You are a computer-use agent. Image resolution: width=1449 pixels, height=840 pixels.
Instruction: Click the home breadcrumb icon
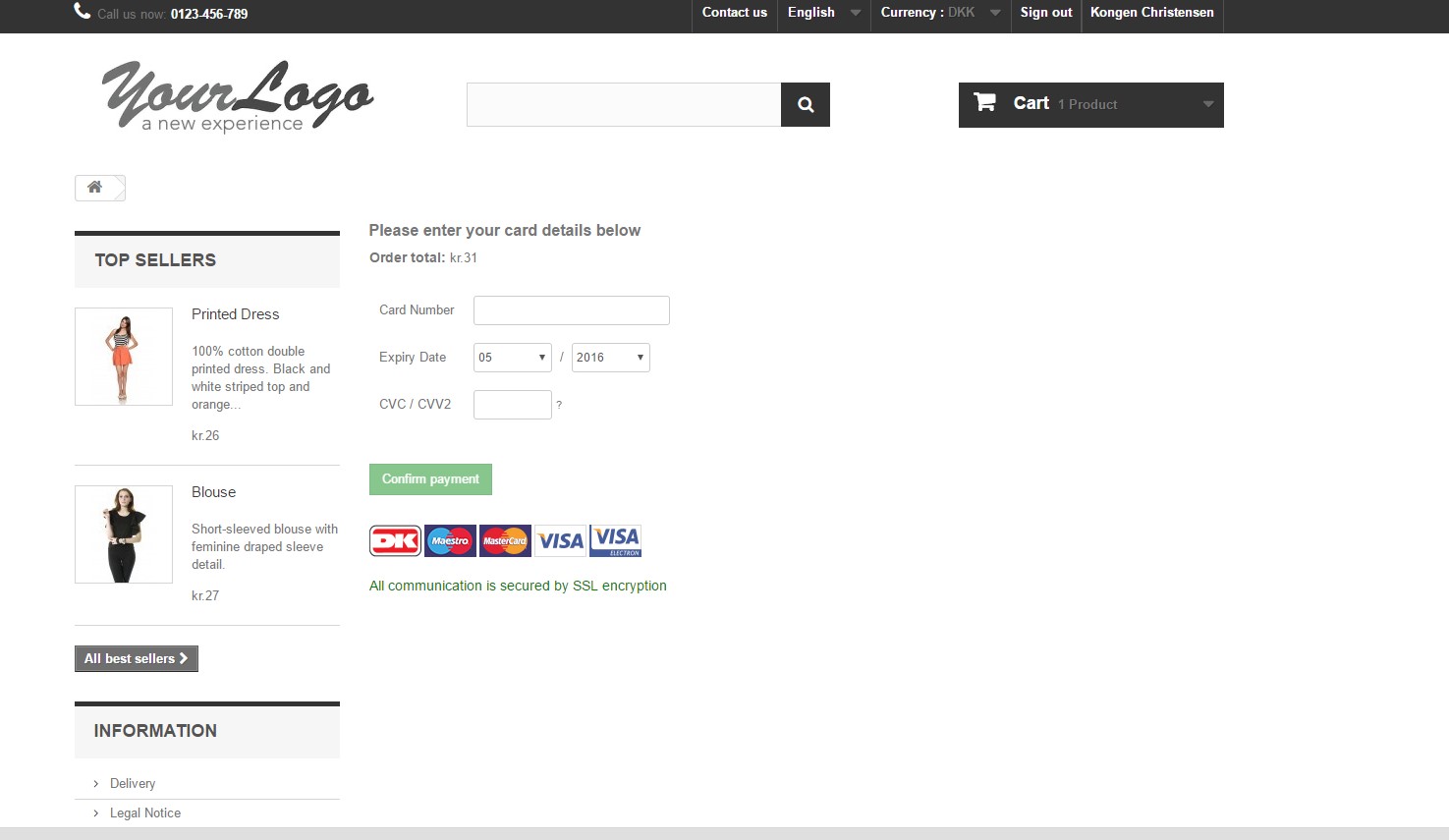point(94,187)
